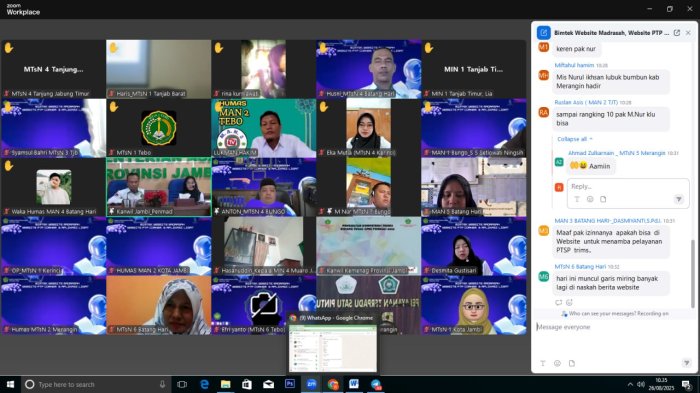Select MTsN 1 Kota Jambi avatar tile
The image size is (700, 393).
474,305
